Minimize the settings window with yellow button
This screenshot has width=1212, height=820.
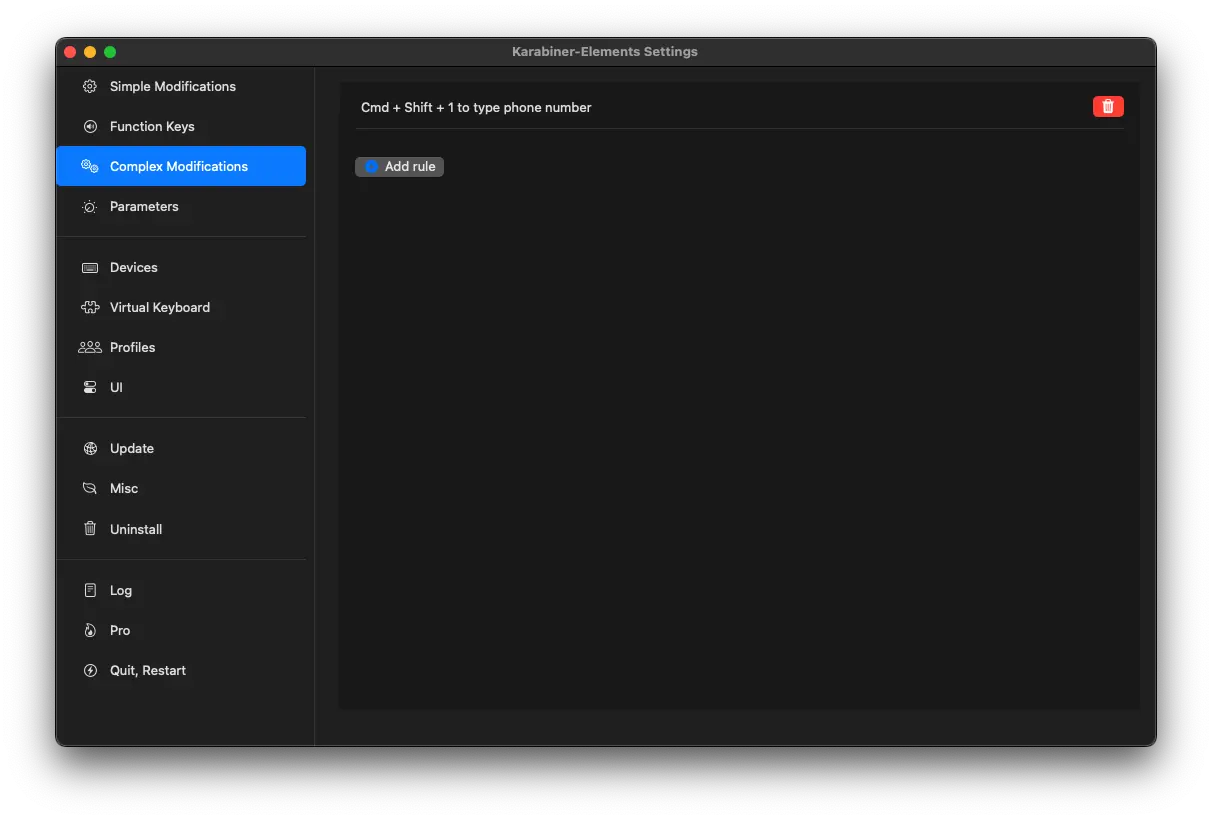pyautogui.click(x=90, y=52)
